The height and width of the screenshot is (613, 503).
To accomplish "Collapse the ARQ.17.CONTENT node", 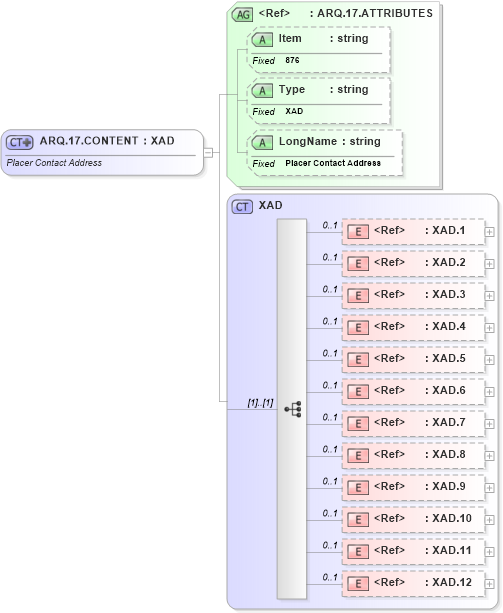I will [x=208, y=152].
